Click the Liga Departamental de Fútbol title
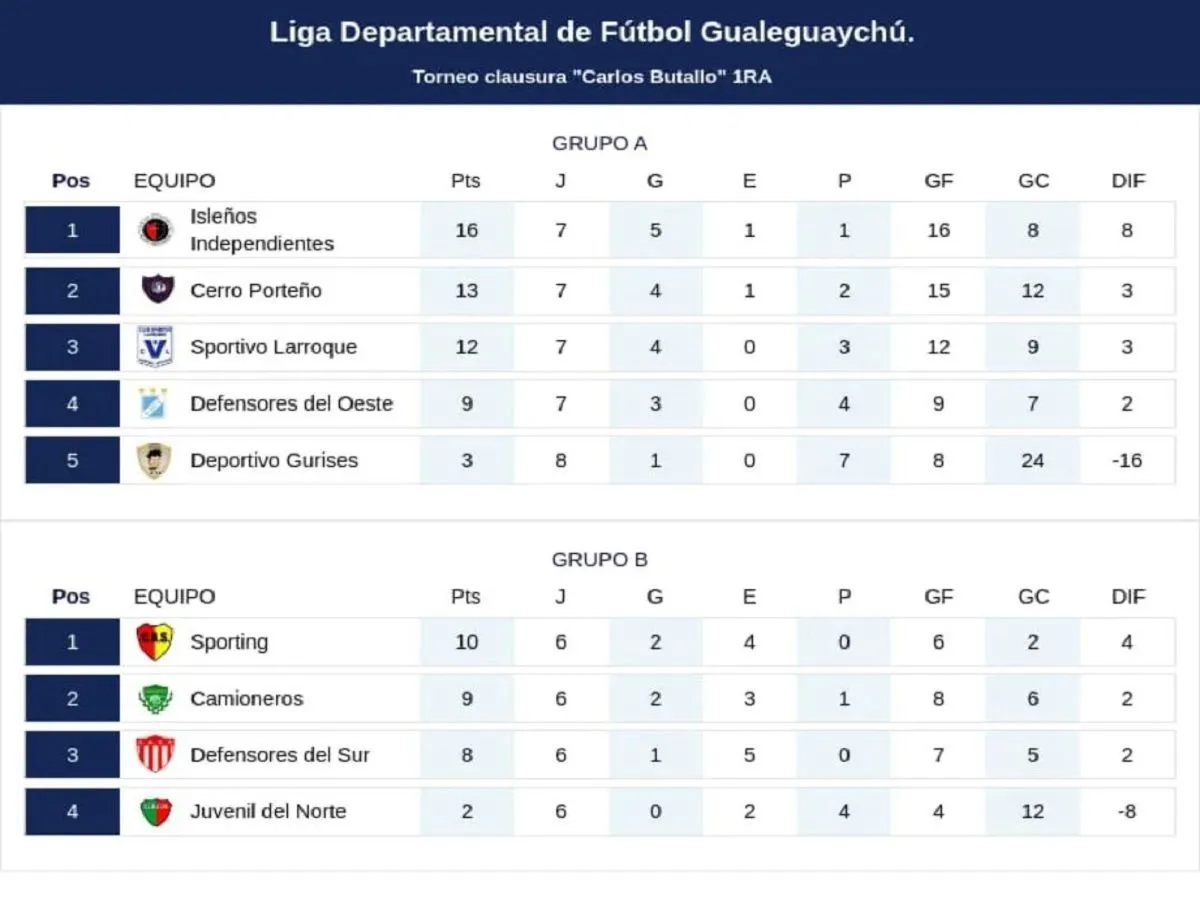Viewport: 1200px width, 905px height. 592,33
